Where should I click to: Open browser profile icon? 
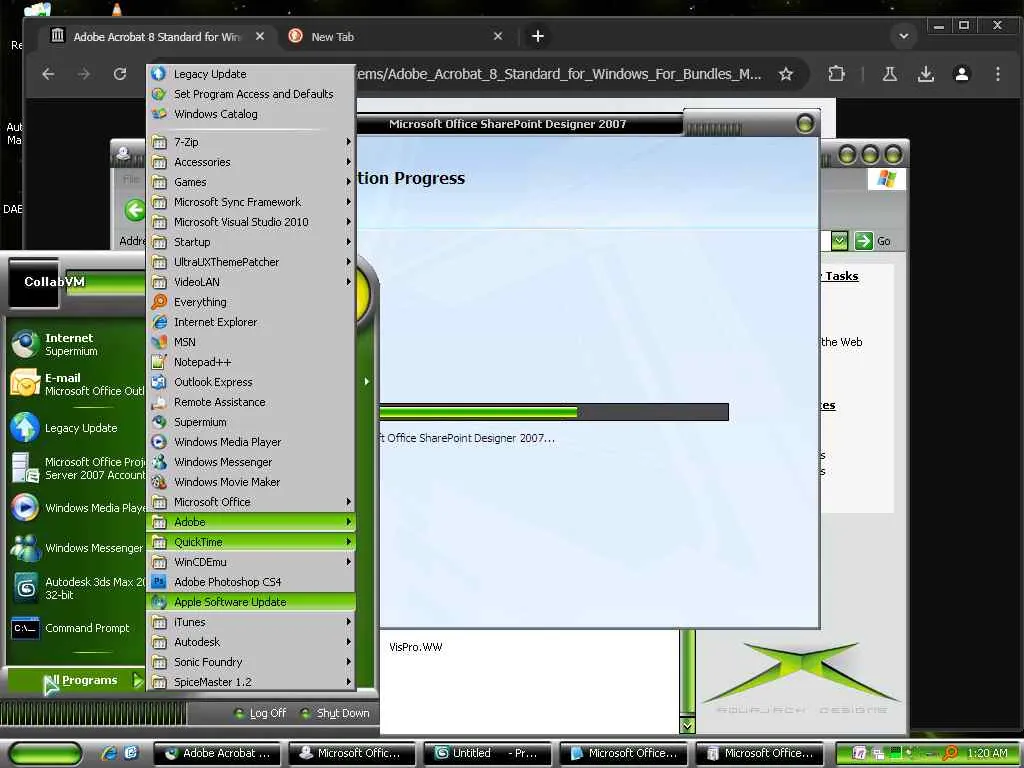(x=961, y=74)
